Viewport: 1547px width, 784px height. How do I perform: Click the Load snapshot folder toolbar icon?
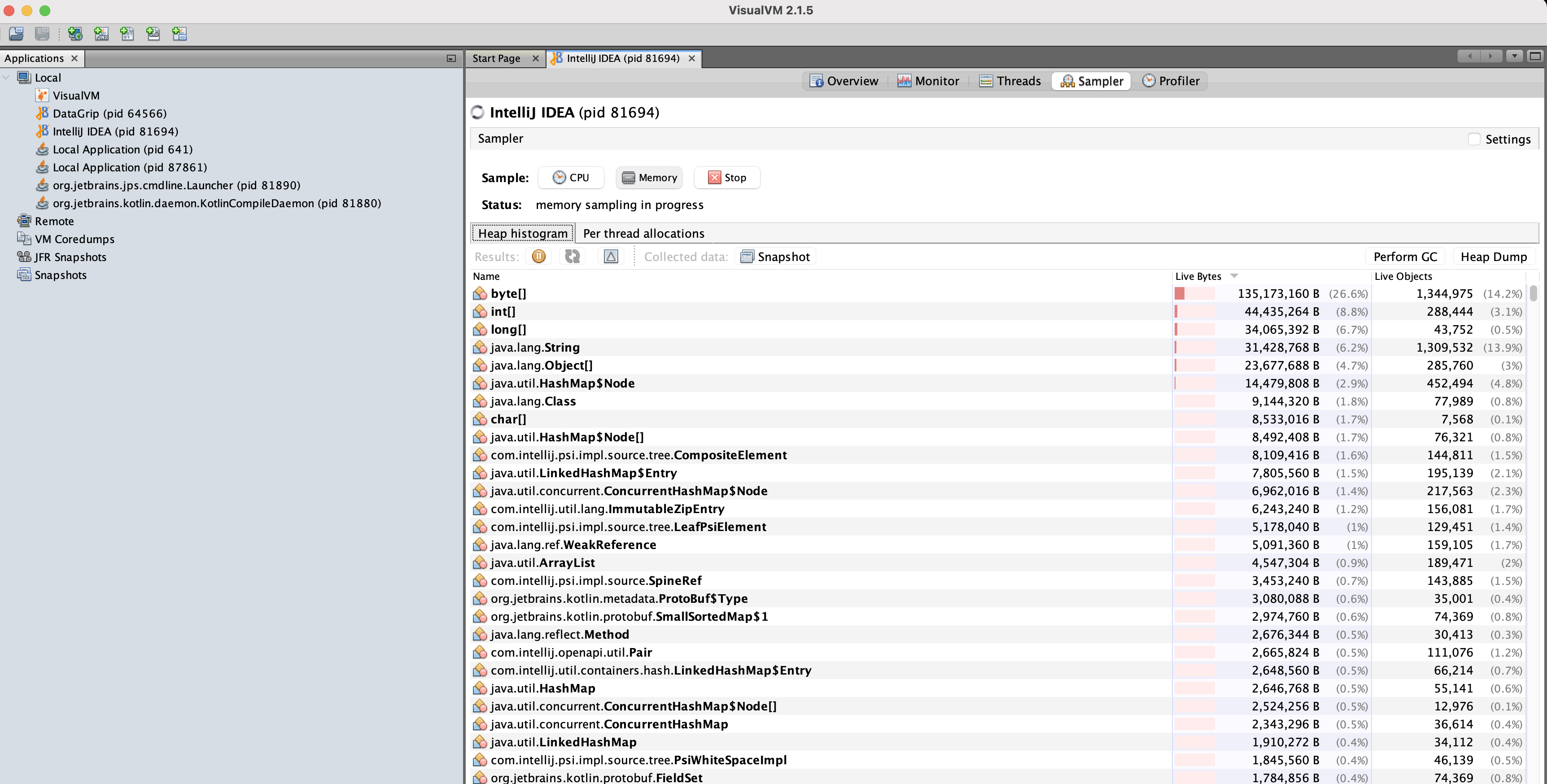(16, 34)
